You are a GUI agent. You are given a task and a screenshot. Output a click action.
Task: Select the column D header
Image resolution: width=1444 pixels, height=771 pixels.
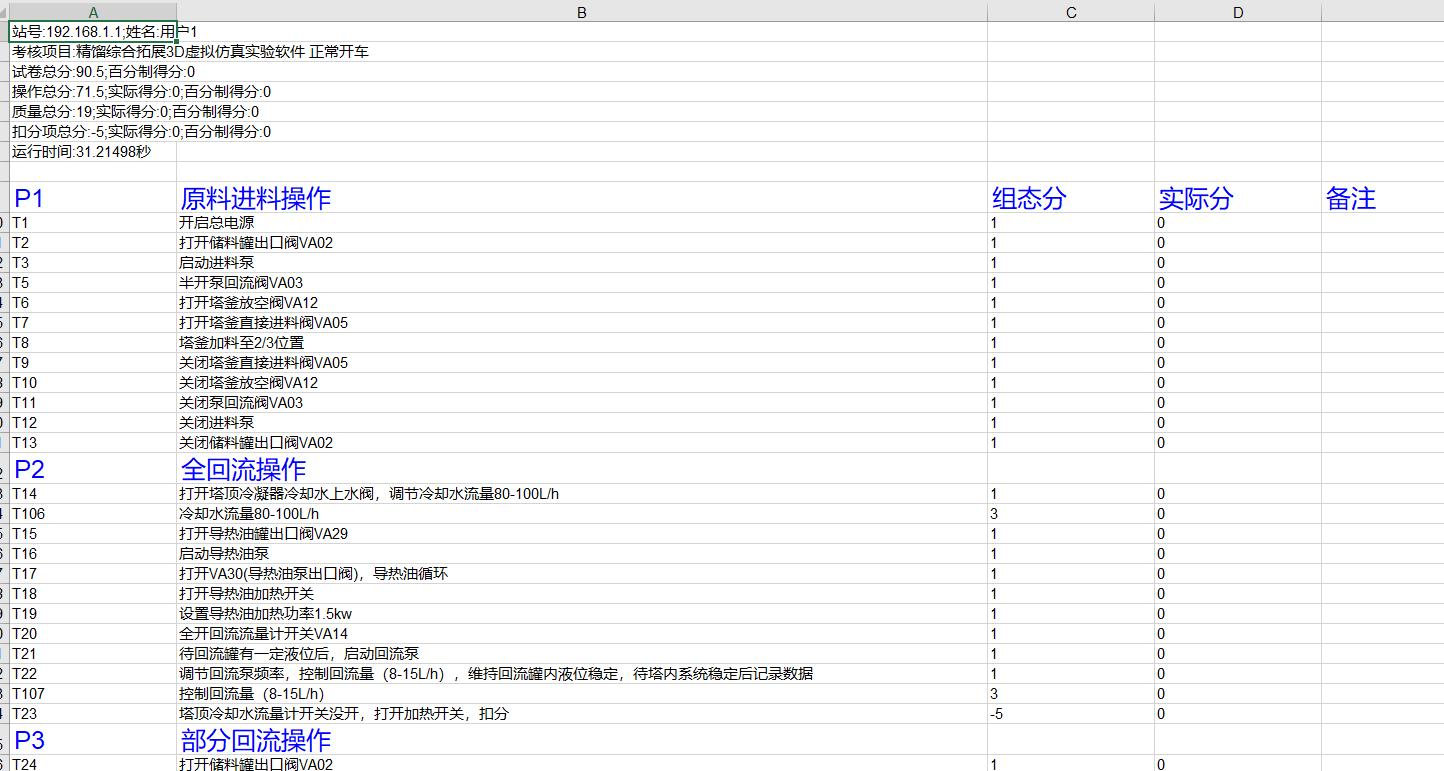click(1238, 12)
